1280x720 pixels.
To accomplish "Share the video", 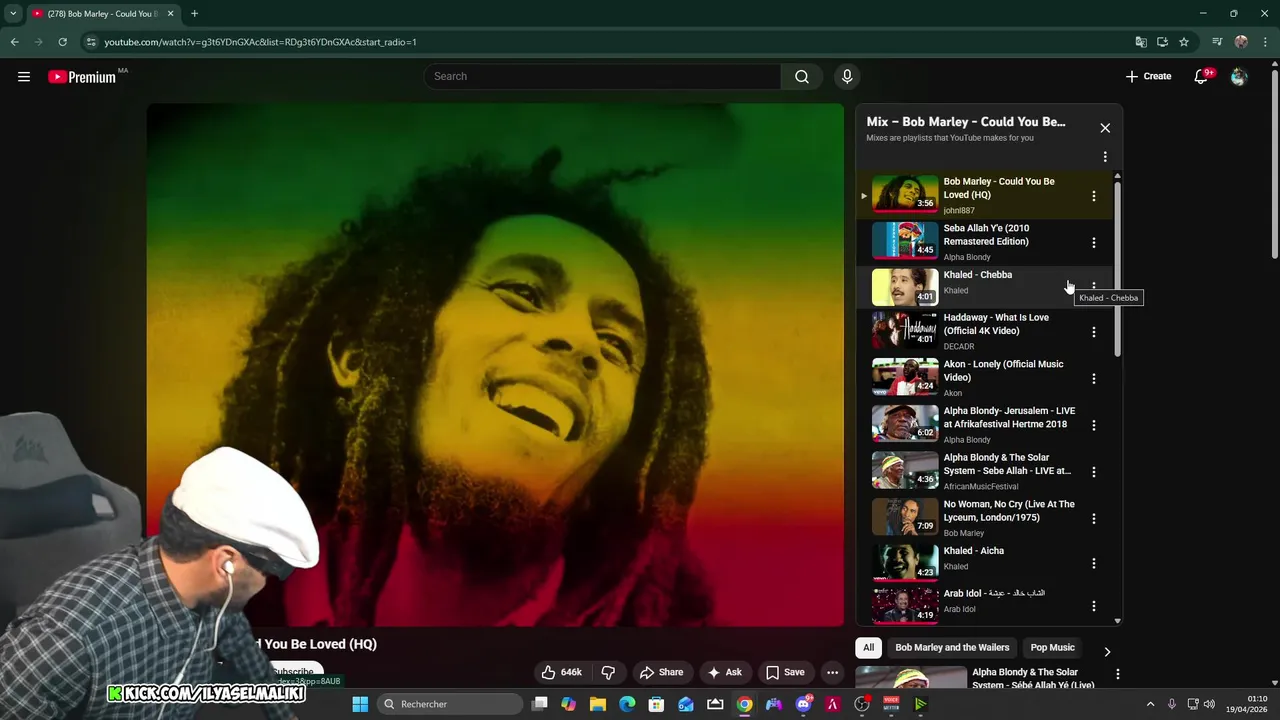I will 661,672.
